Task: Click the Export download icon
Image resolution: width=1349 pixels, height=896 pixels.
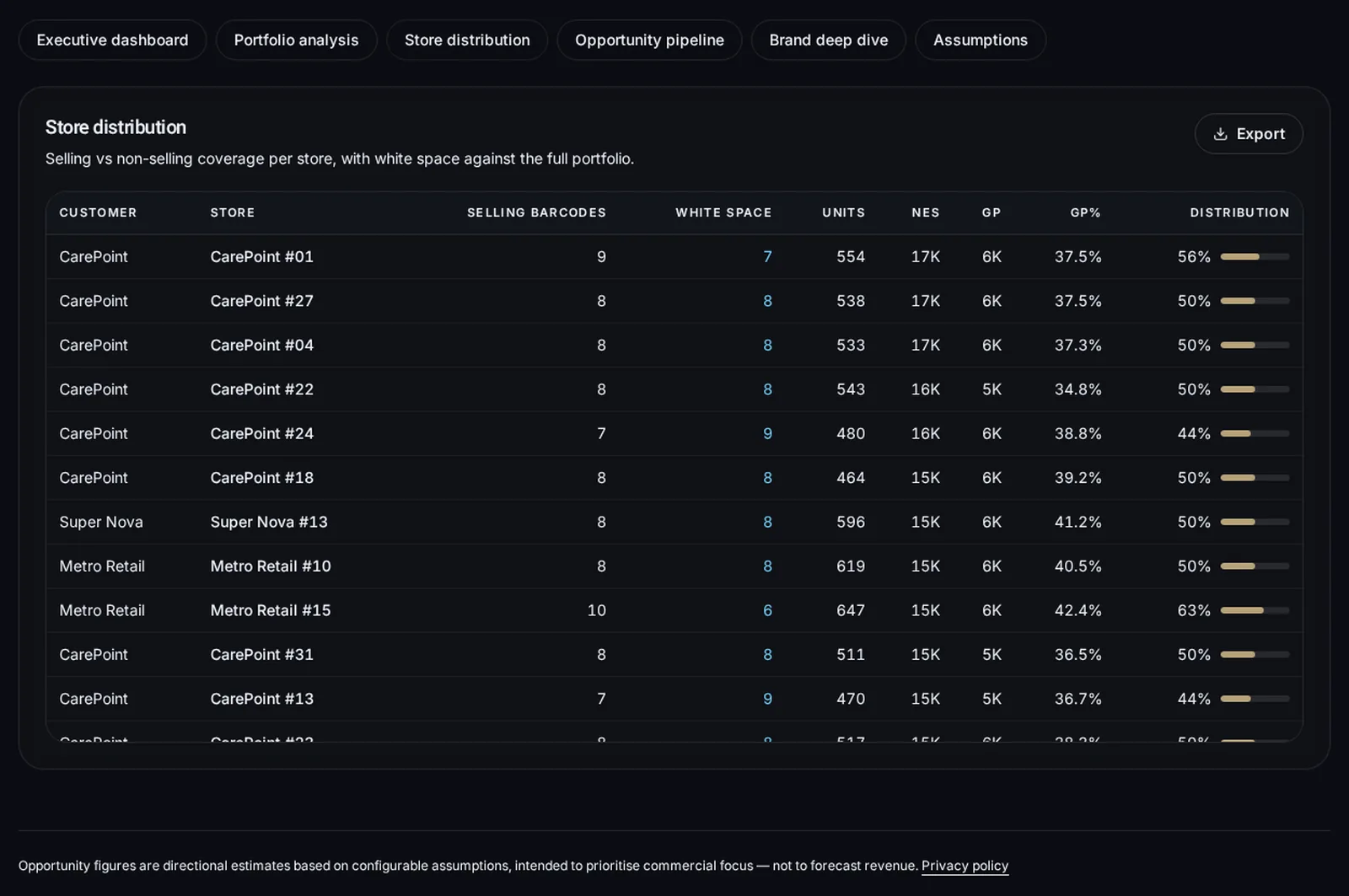Action: 1220,134
